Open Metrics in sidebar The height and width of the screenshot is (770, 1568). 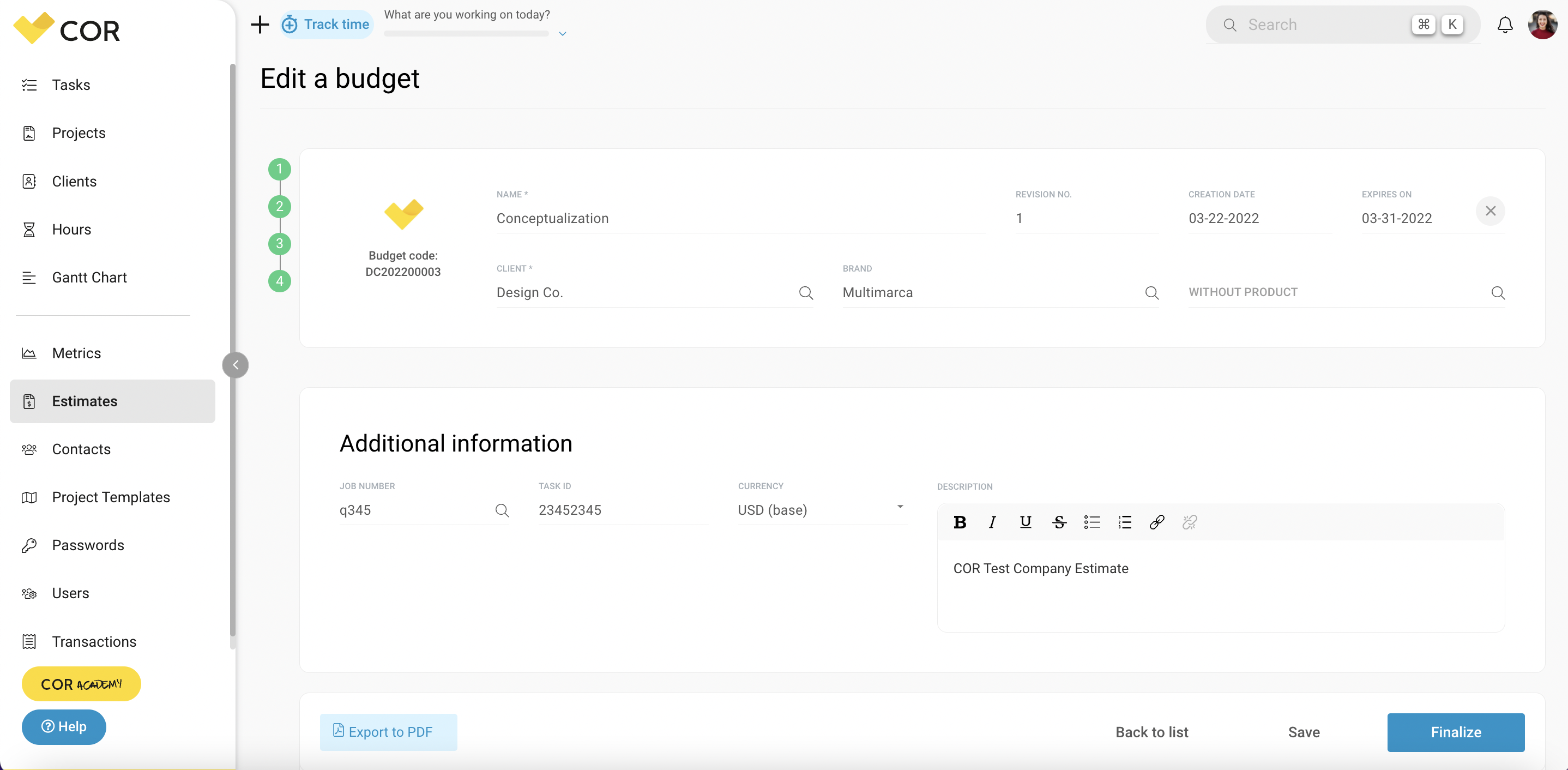pyautogui.click(x=113, y=353)
